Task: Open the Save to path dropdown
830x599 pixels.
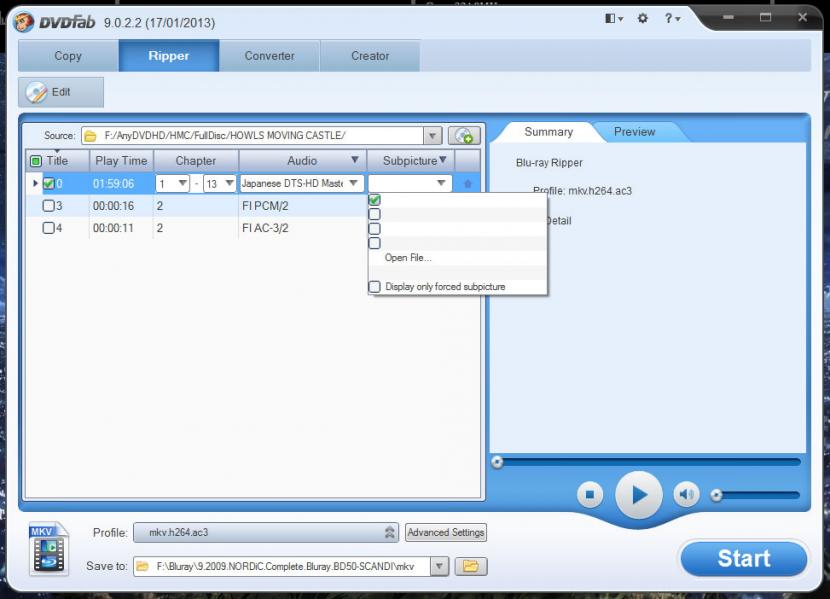Action: pyautogui.click(x=439, y=566)
